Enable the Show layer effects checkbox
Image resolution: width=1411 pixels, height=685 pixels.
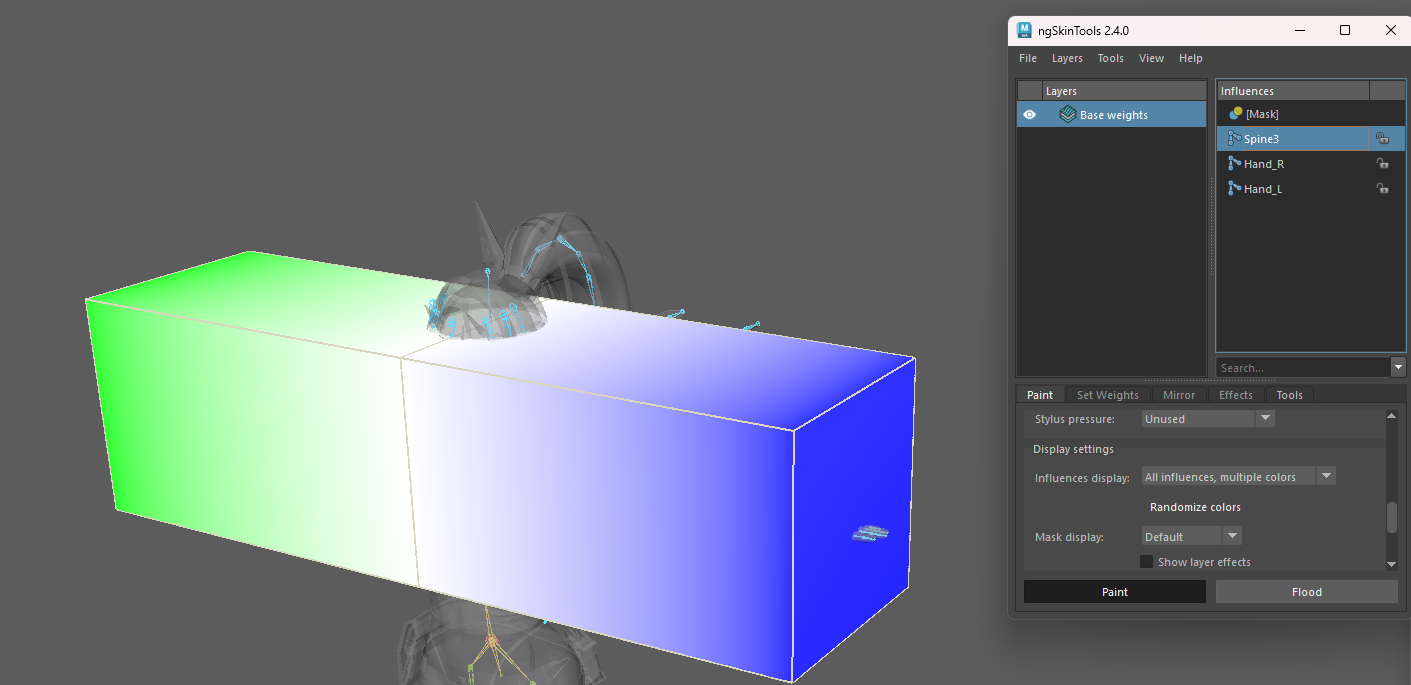point(1147,562)
